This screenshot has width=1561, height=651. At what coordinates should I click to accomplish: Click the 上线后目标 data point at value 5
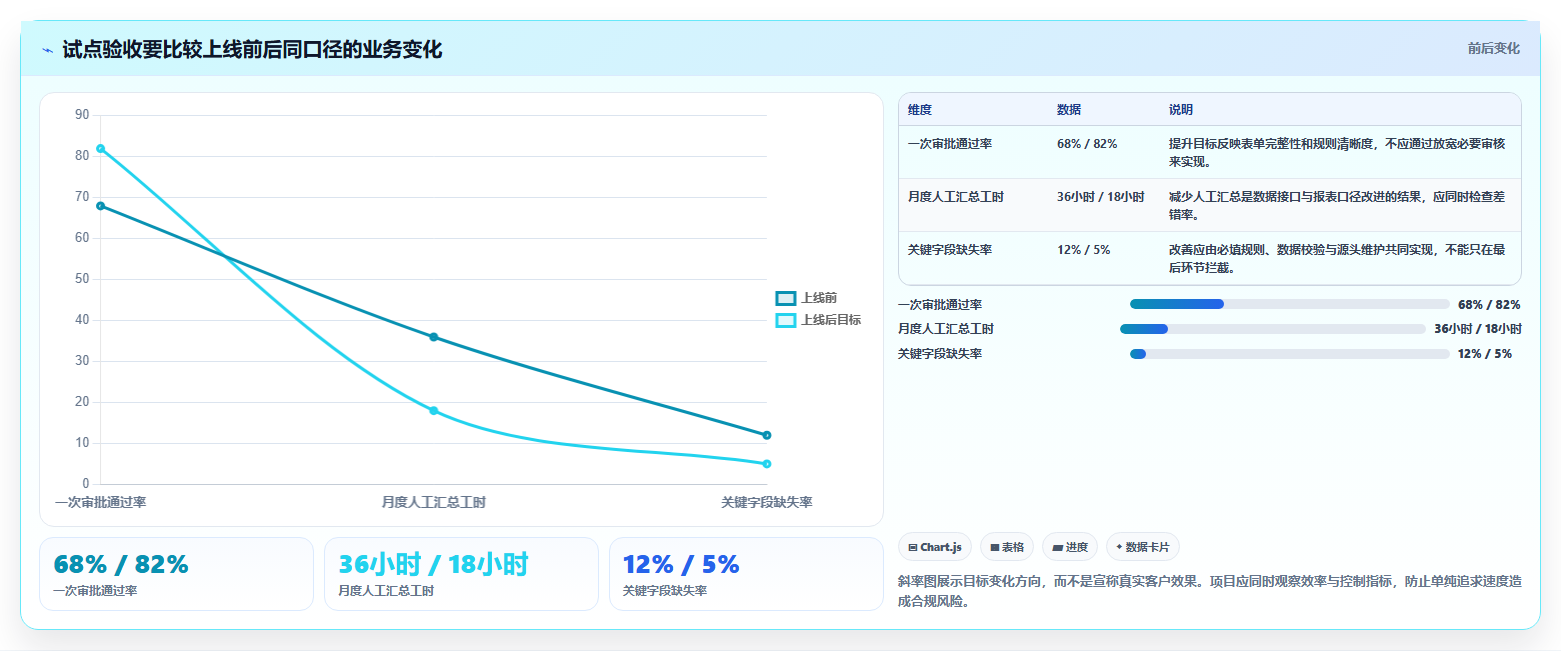767,464
